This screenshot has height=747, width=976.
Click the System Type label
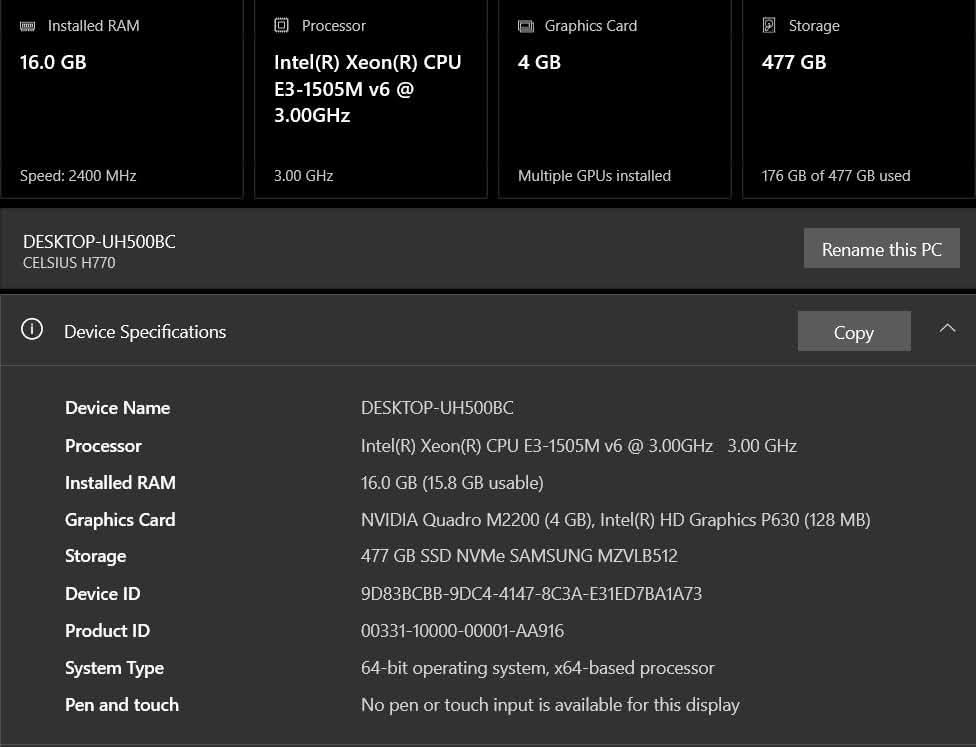click(115, 668)
